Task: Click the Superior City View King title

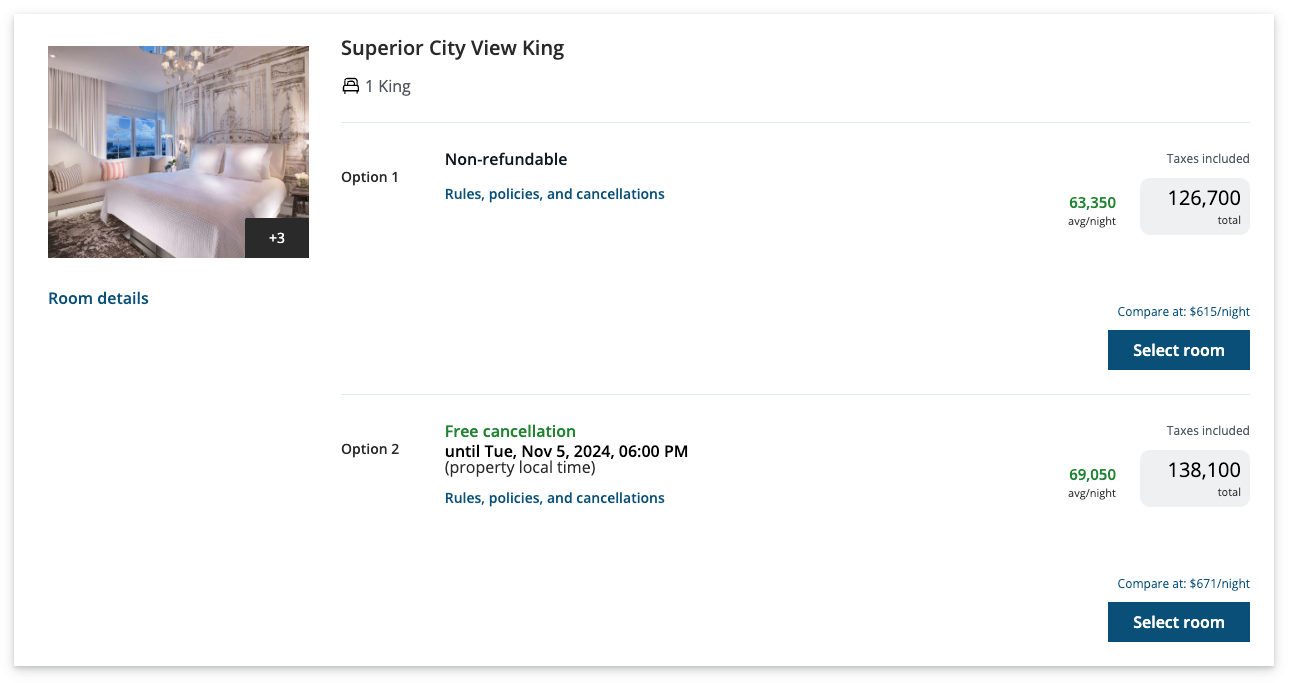Action: [x=452, y=48]
